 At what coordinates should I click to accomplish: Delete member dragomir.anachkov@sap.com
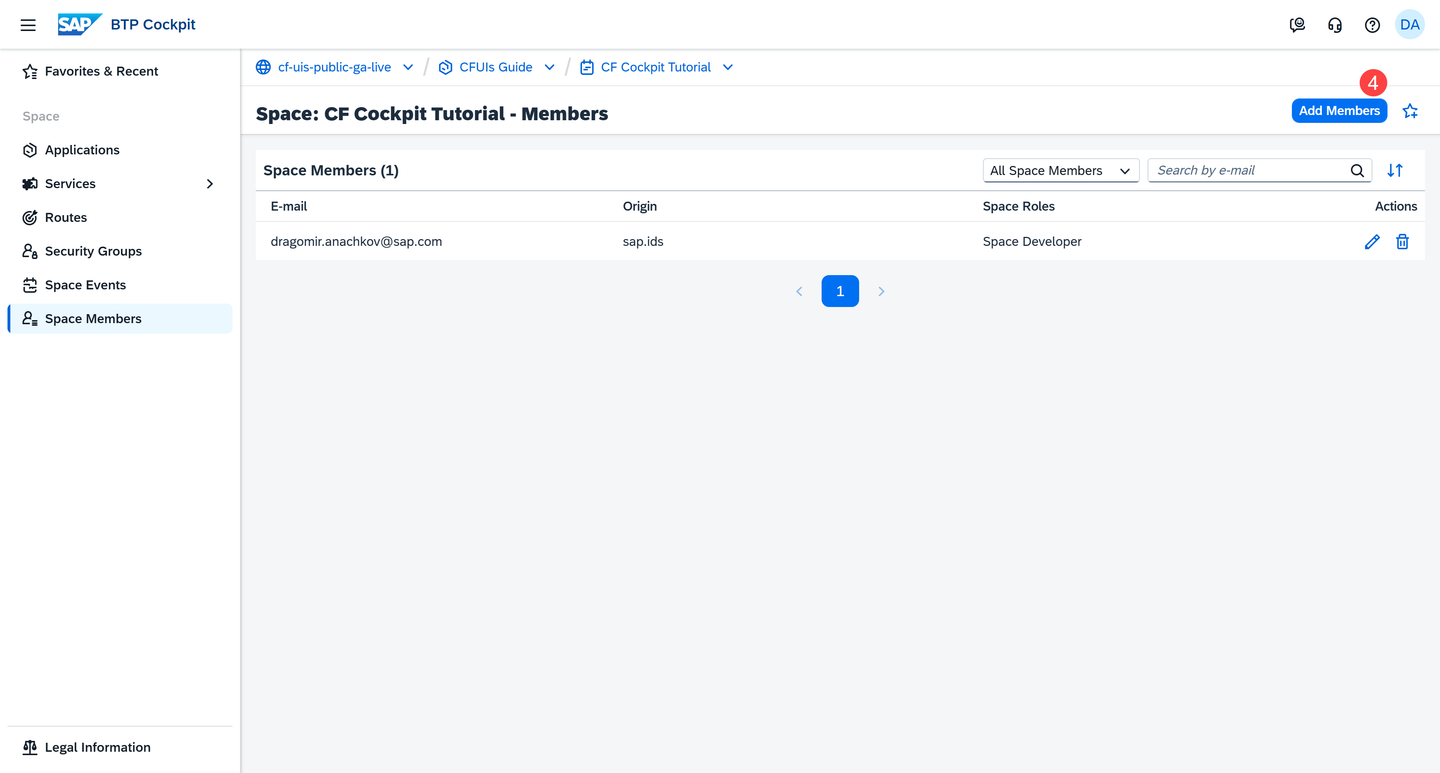click(x=1403, y=242)
